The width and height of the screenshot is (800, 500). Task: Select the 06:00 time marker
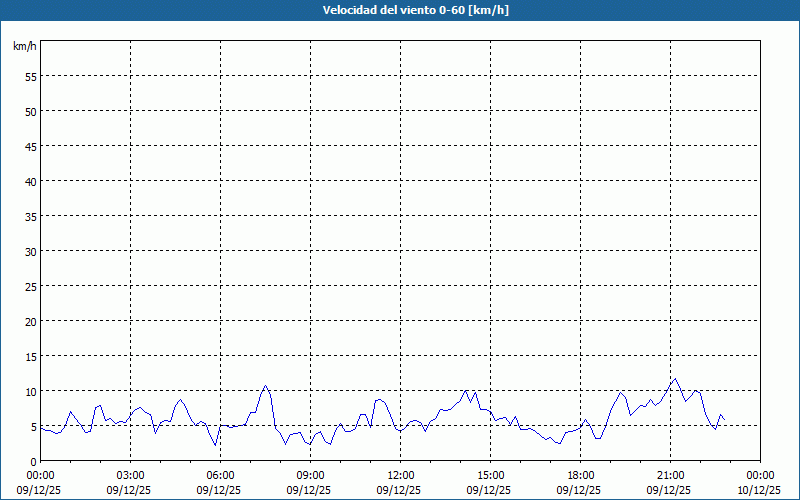click(x=220, y=475)
